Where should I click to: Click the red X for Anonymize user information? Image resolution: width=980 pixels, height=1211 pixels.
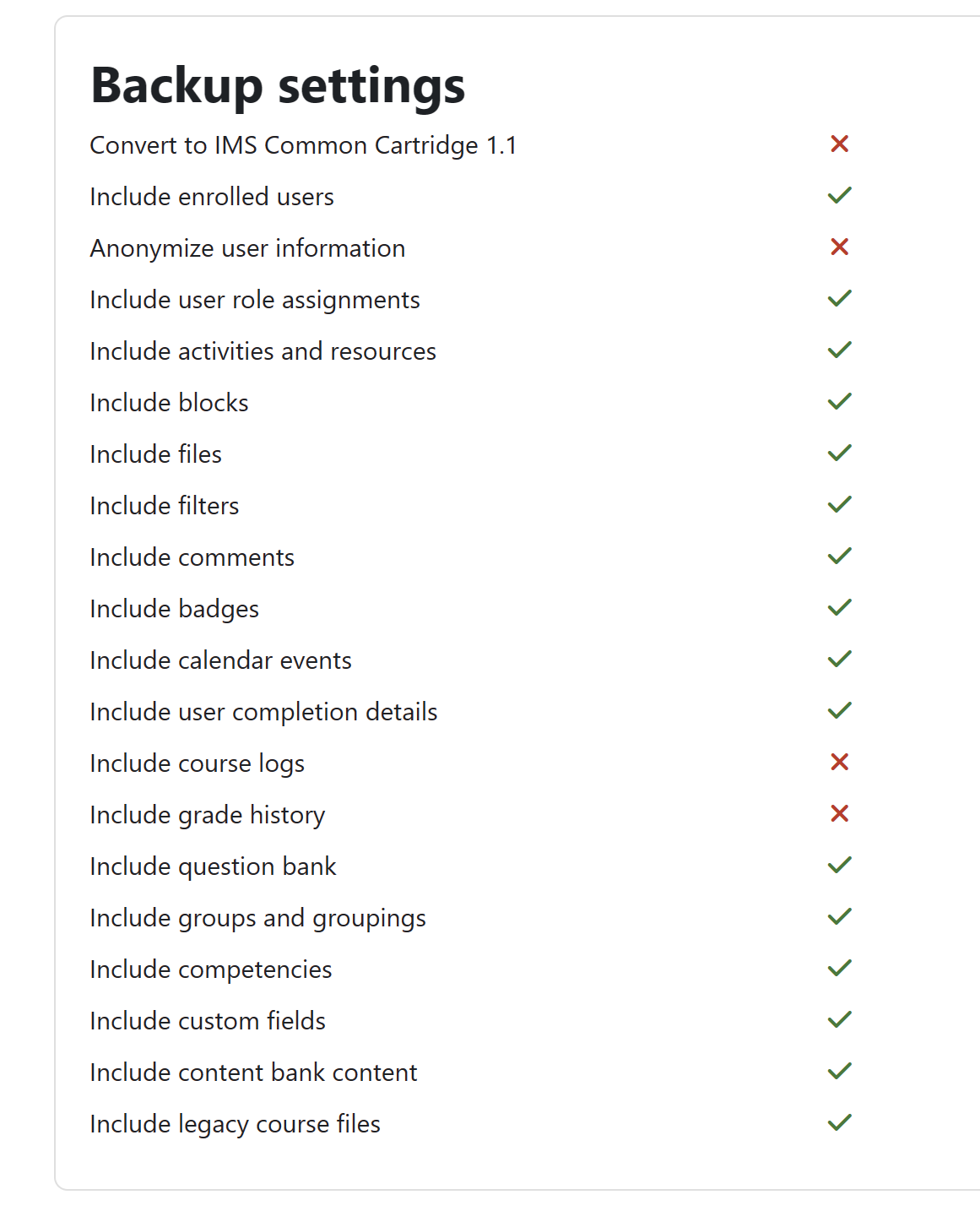tap(839, 247)
